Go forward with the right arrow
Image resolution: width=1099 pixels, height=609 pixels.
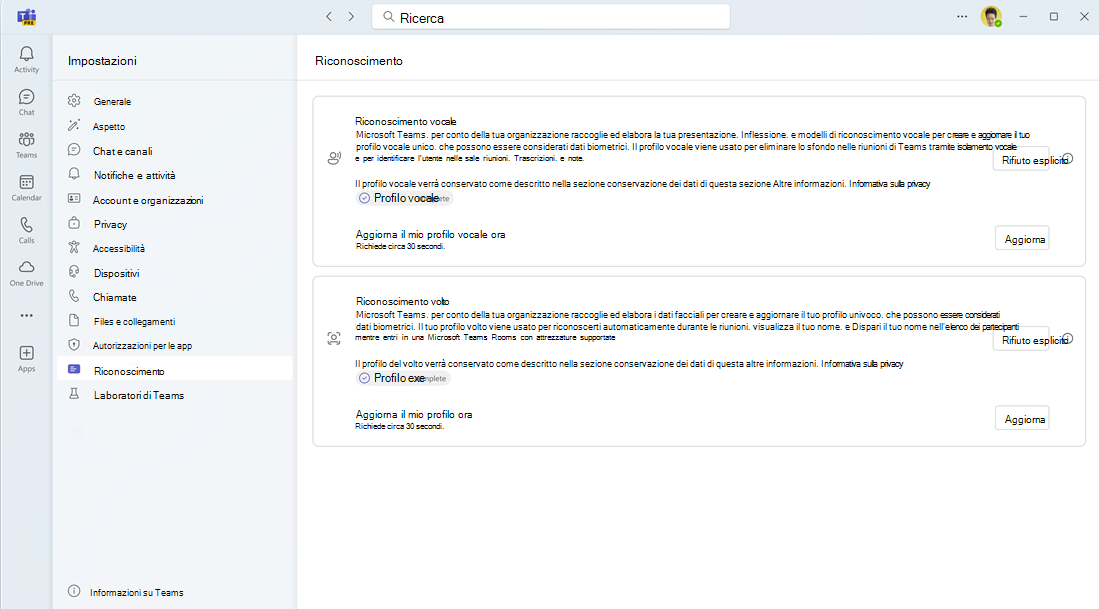pyautogui.click(x=351, y=17)
